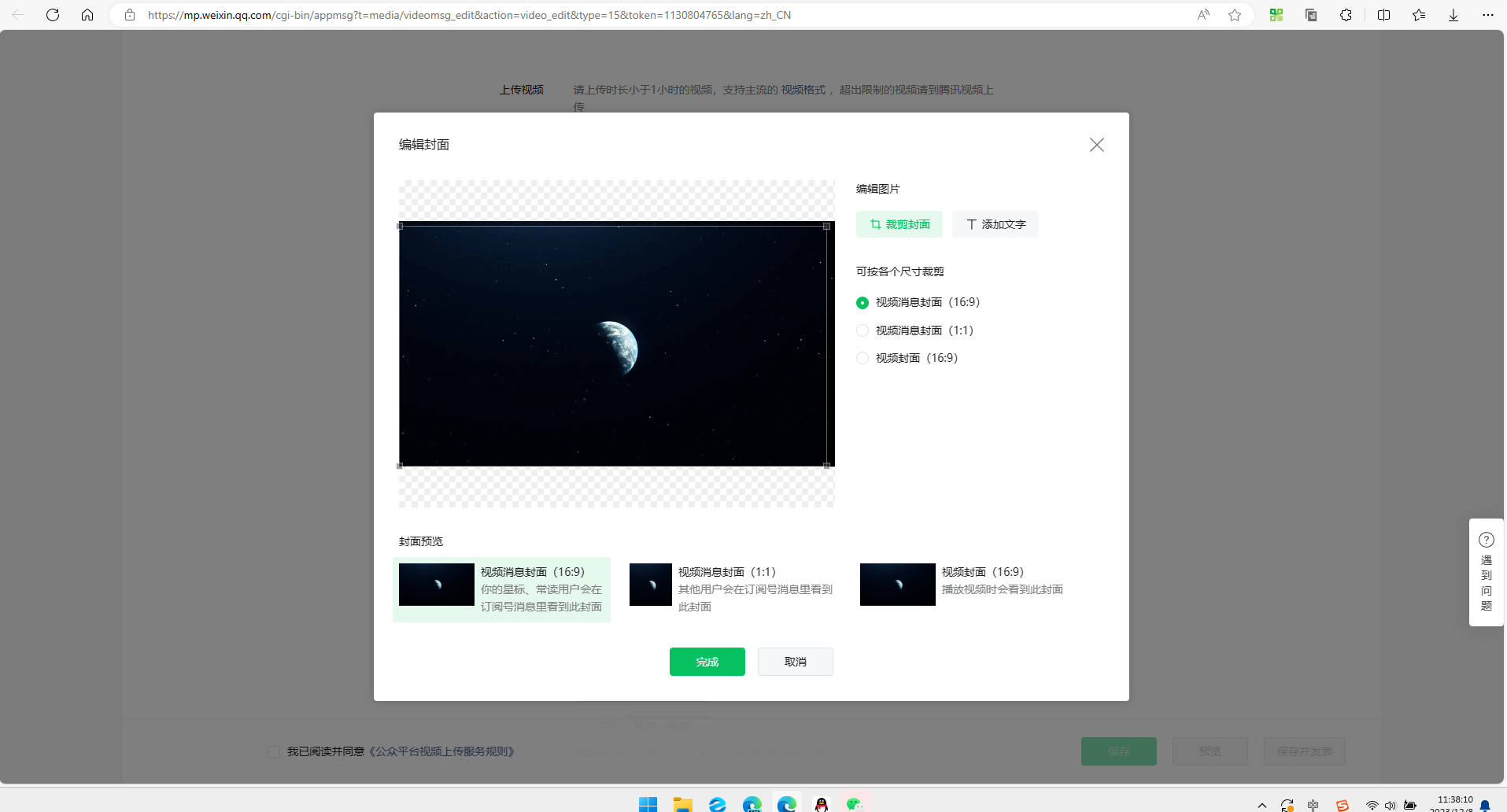Viewport: 1507px width, 812px height.
Task: Click bottom-right crop handle on cover image
Action: pyautogui.click(x=826, y=466)
